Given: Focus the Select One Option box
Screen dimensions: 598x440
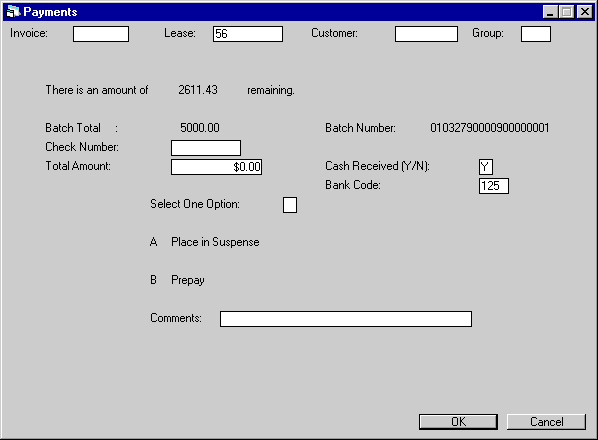Looking at the screenshot, I should click(290, 205).
